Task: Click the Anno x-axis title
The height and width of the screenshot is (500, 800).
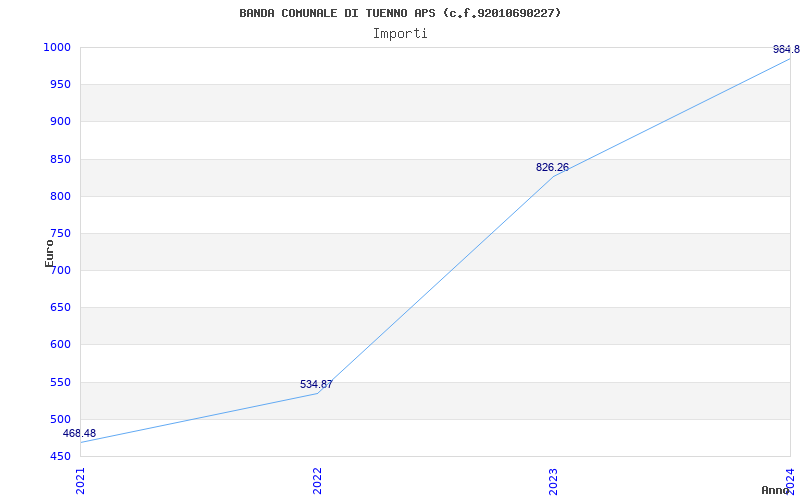Action: [775, 490]
